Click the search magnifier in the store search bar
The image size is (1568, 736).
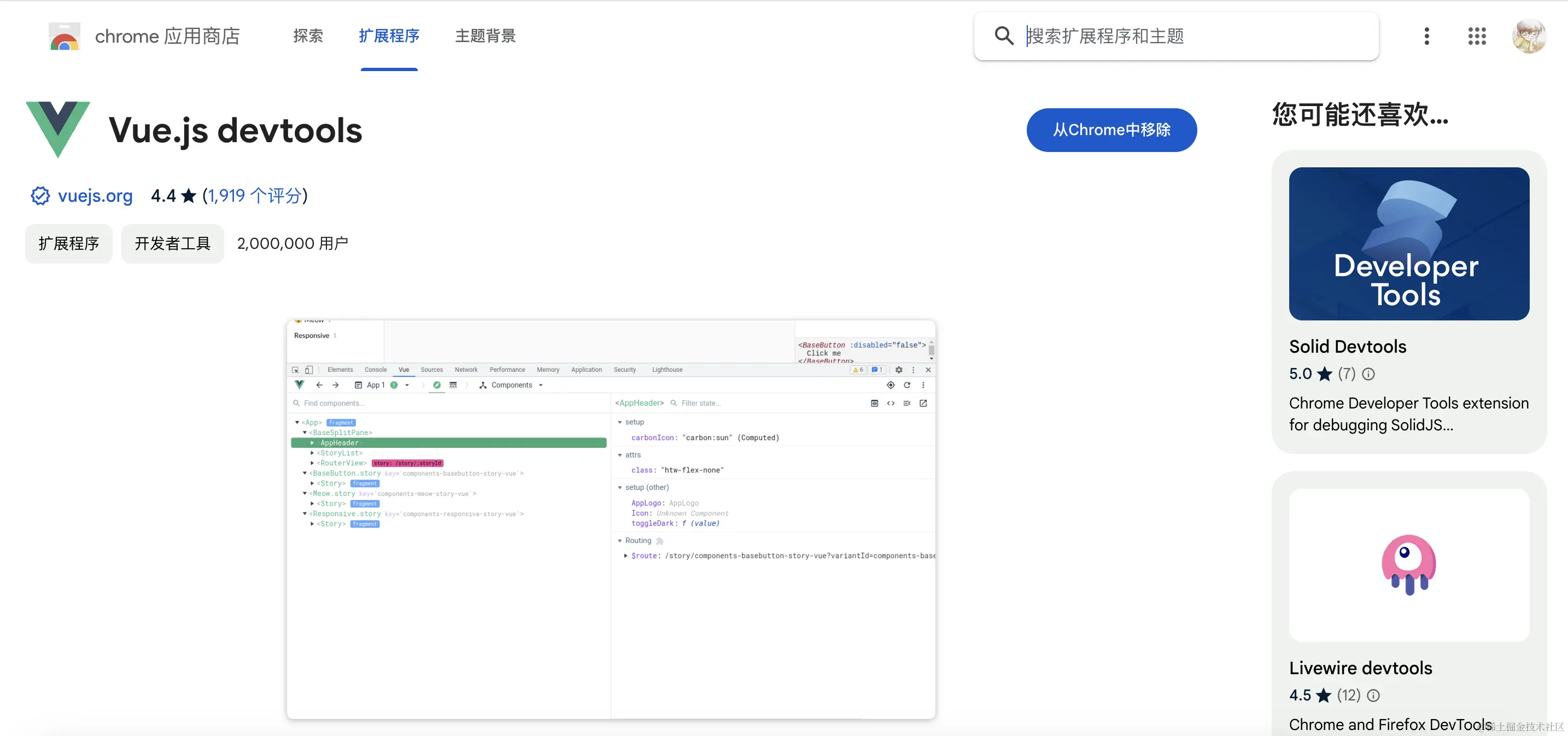(1004, 36)
